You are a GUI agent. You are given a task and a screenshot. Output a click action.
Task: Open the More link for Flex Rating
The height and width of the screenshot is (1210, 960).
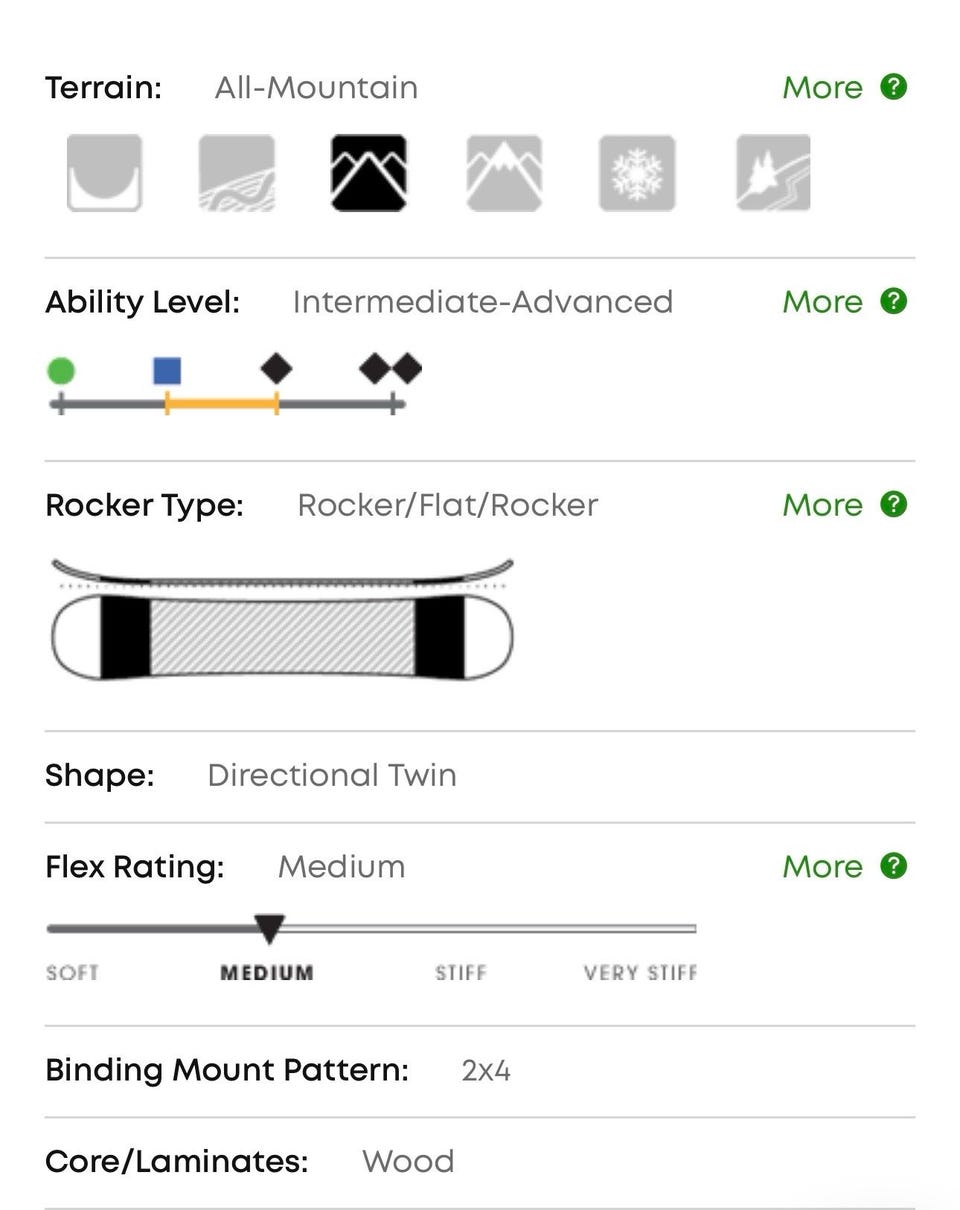pos(822,867)
